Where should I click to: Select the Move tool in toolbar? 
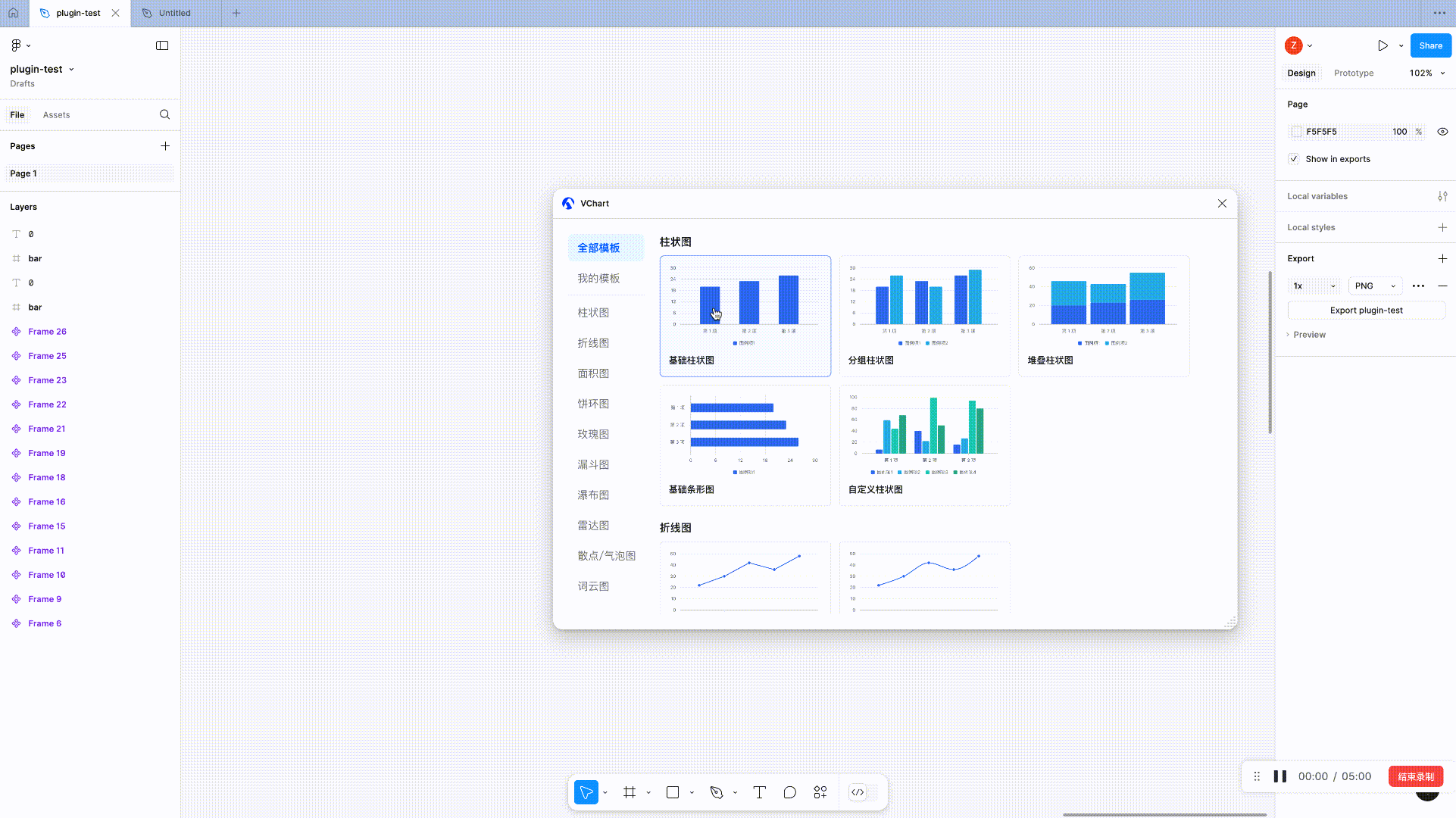tap(586, 792)
